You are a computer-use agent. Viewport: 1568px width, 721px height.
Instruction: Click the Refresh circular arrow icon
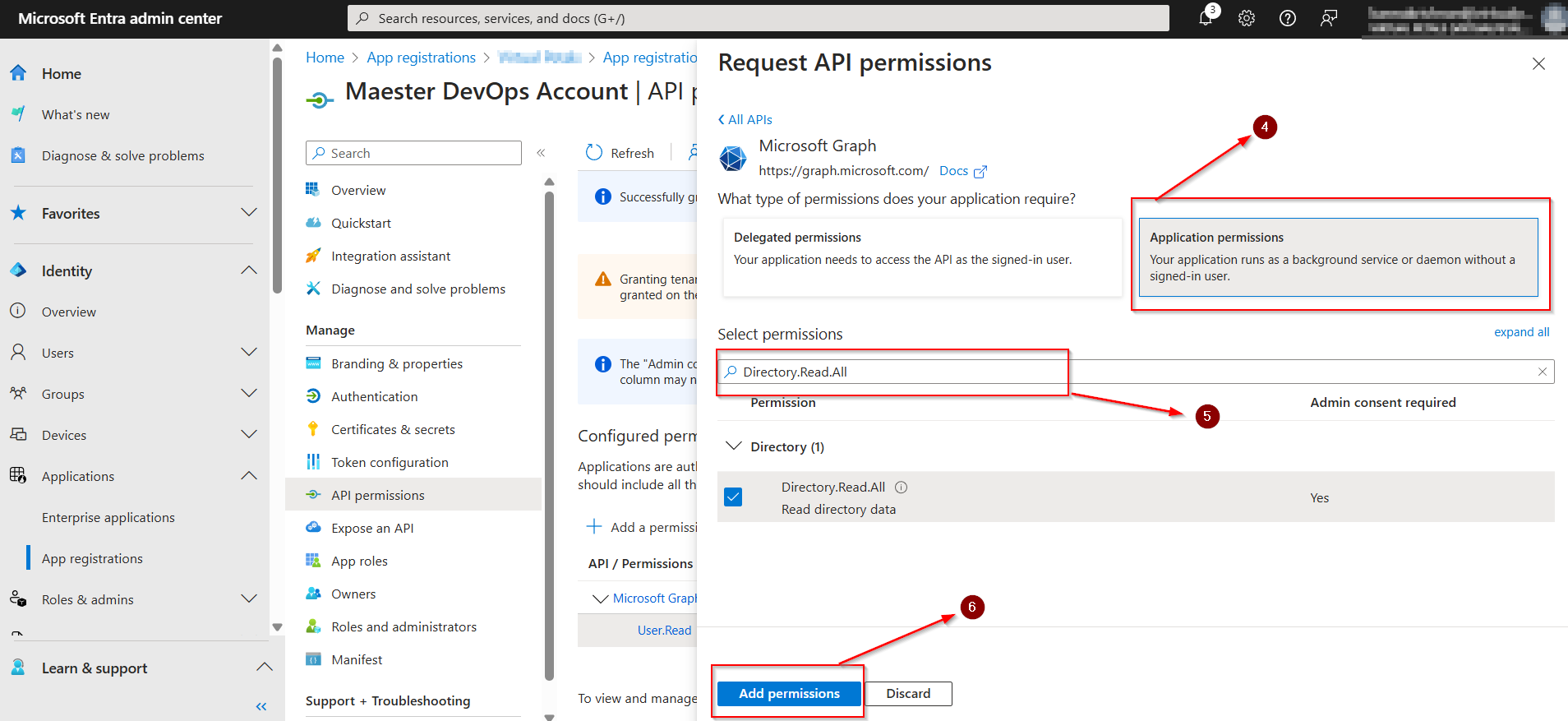click(594, 153)
